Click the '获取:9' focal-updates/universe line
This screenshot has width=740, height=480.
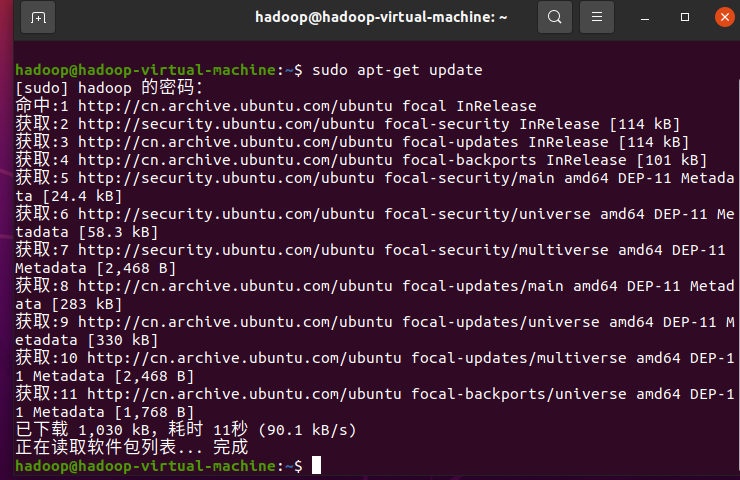(x=375, y=322)
